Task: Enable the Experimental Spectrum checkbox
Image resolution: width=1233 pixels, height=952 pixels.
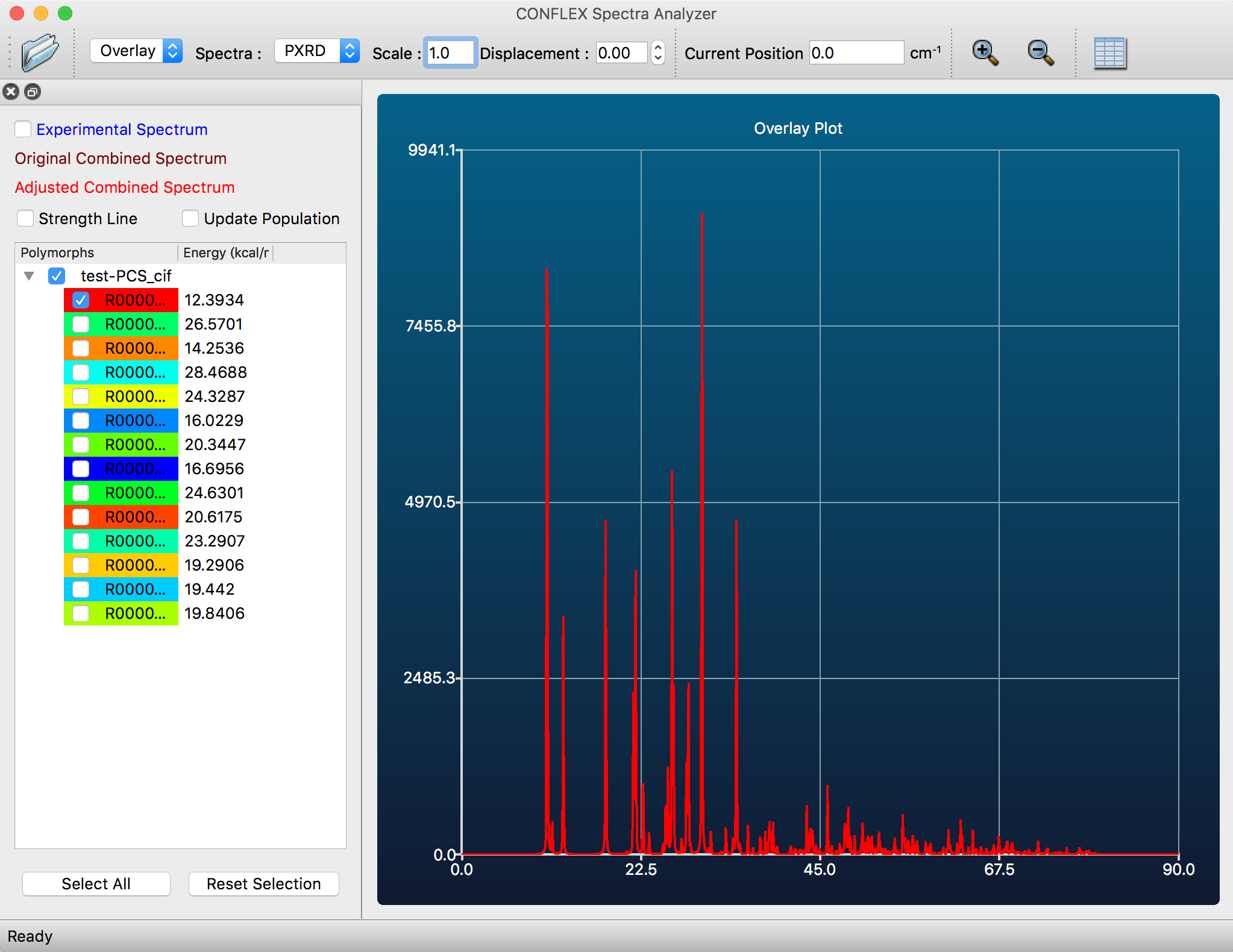Action: (23, 129)
